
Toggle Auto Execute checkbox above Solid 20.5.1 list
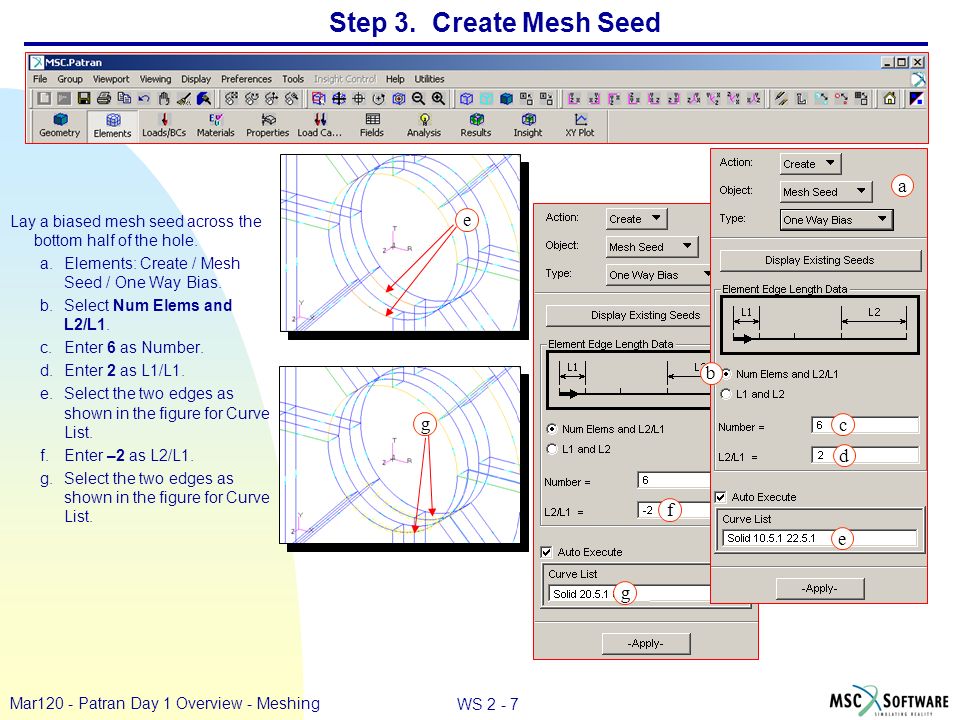point(547,552)
